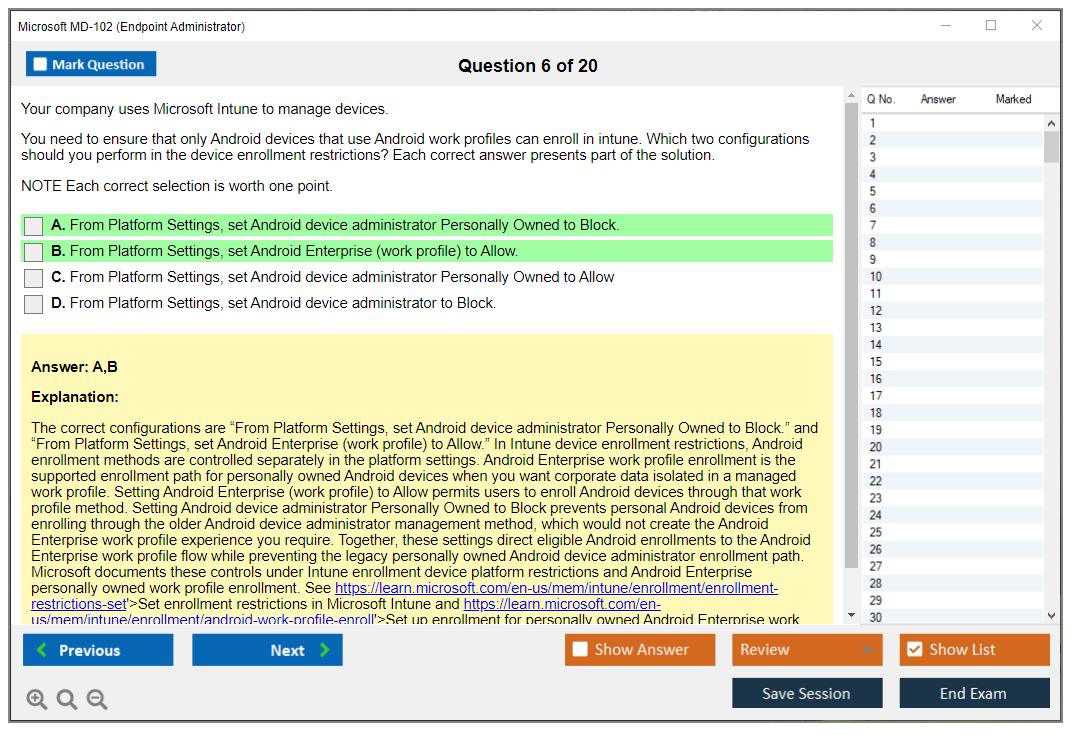Toggle the Show Answer checkbox
1075x735 pixels.
point(580,649)
